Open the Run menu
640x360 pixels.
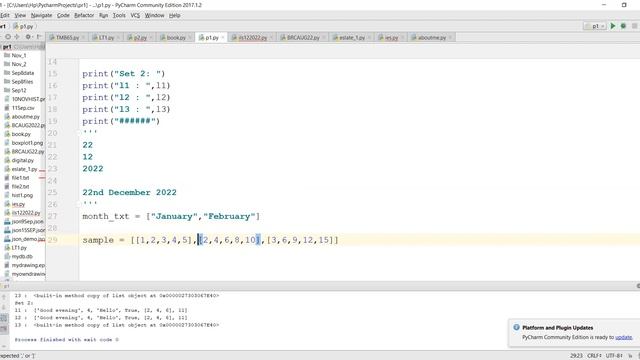103,15
